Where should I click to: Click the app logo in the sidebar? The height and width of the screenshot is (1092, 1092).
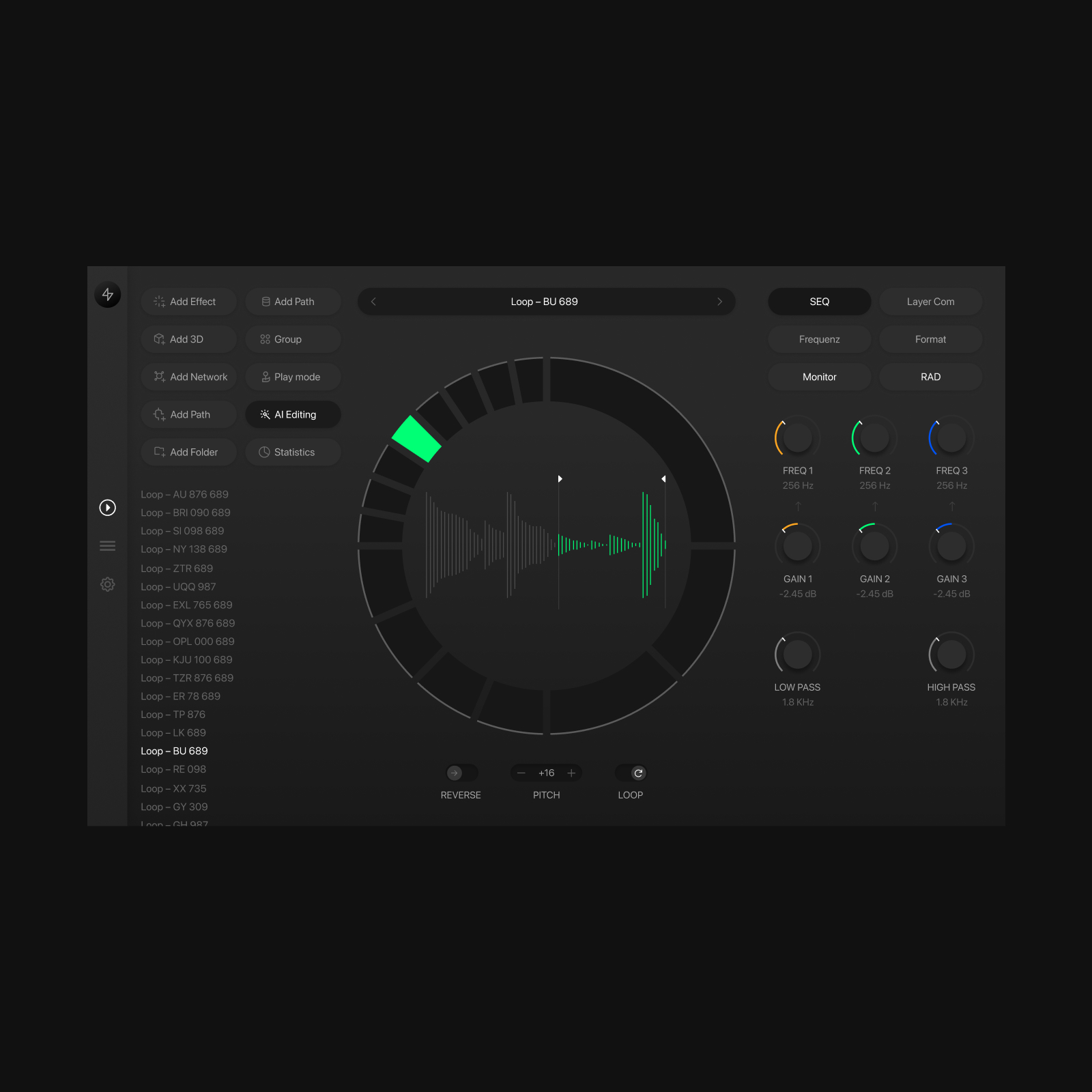tap(107, 295)
